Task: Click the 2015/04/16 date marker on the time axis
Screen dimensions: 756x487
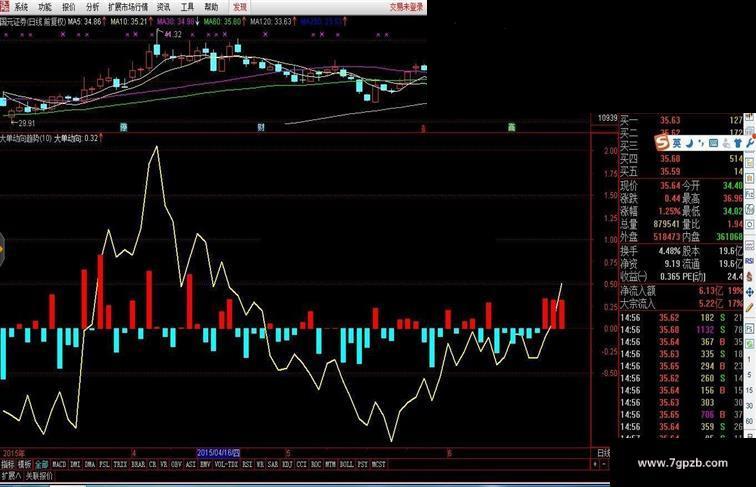Action: pyautogui.click(x=218, y=453)
